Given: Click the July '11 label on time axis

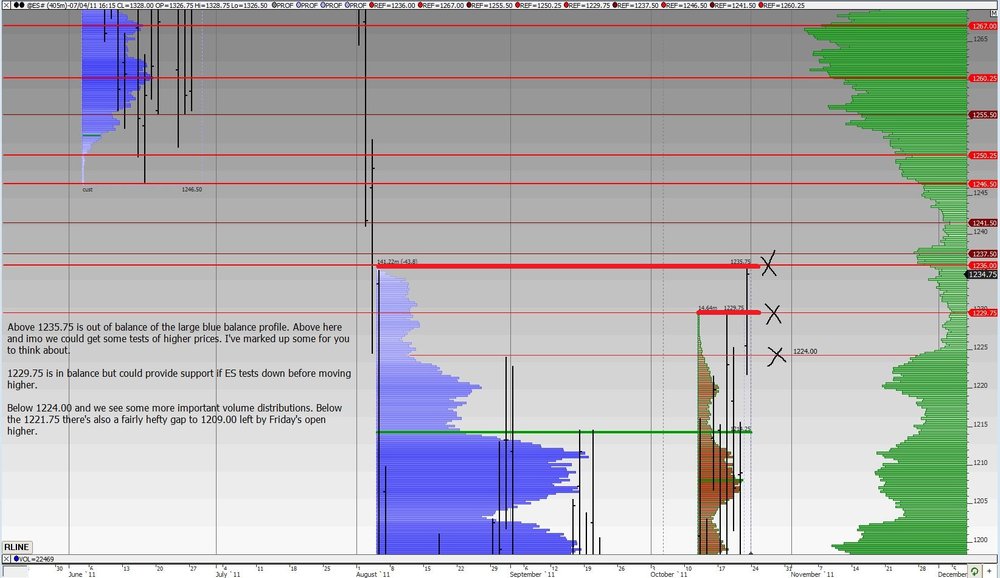Looking at the screenshot, I should [x=228, y=574].
